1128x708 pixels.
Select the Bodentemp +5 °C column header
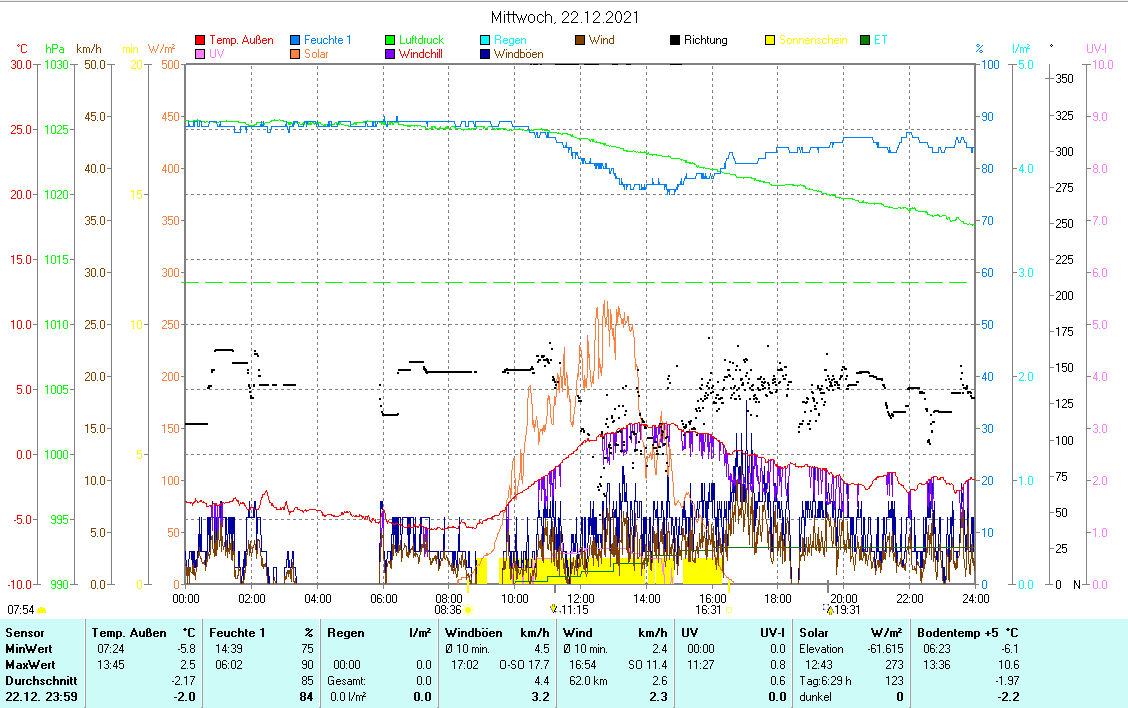point(968,633)
